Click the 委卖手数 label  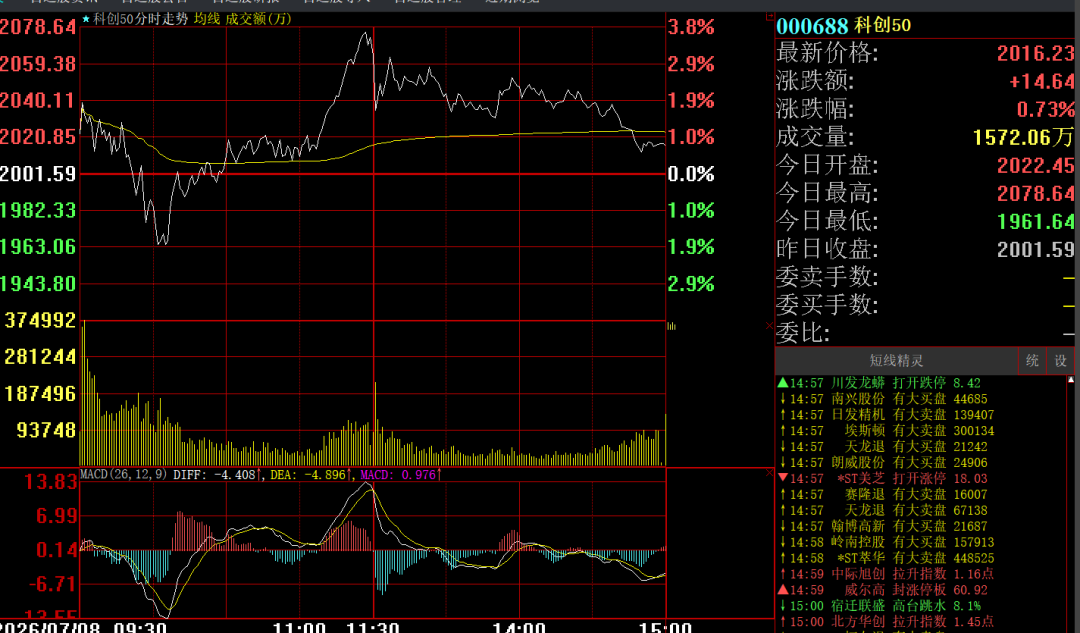click(827, 278)
